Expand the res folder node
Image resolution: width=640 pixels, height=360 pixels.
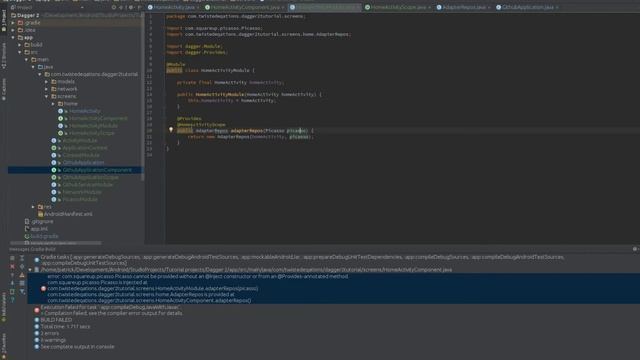pyautogui.click(x=33, y=207)
